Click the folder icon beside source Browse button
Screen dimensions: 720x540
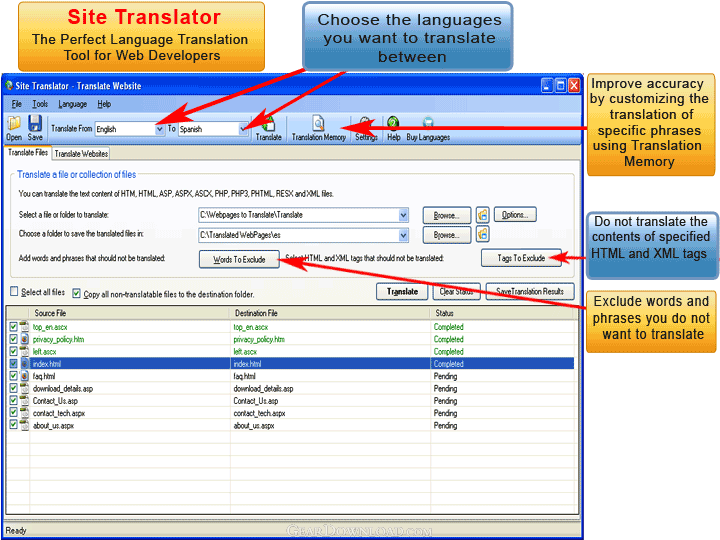[482, 214]
